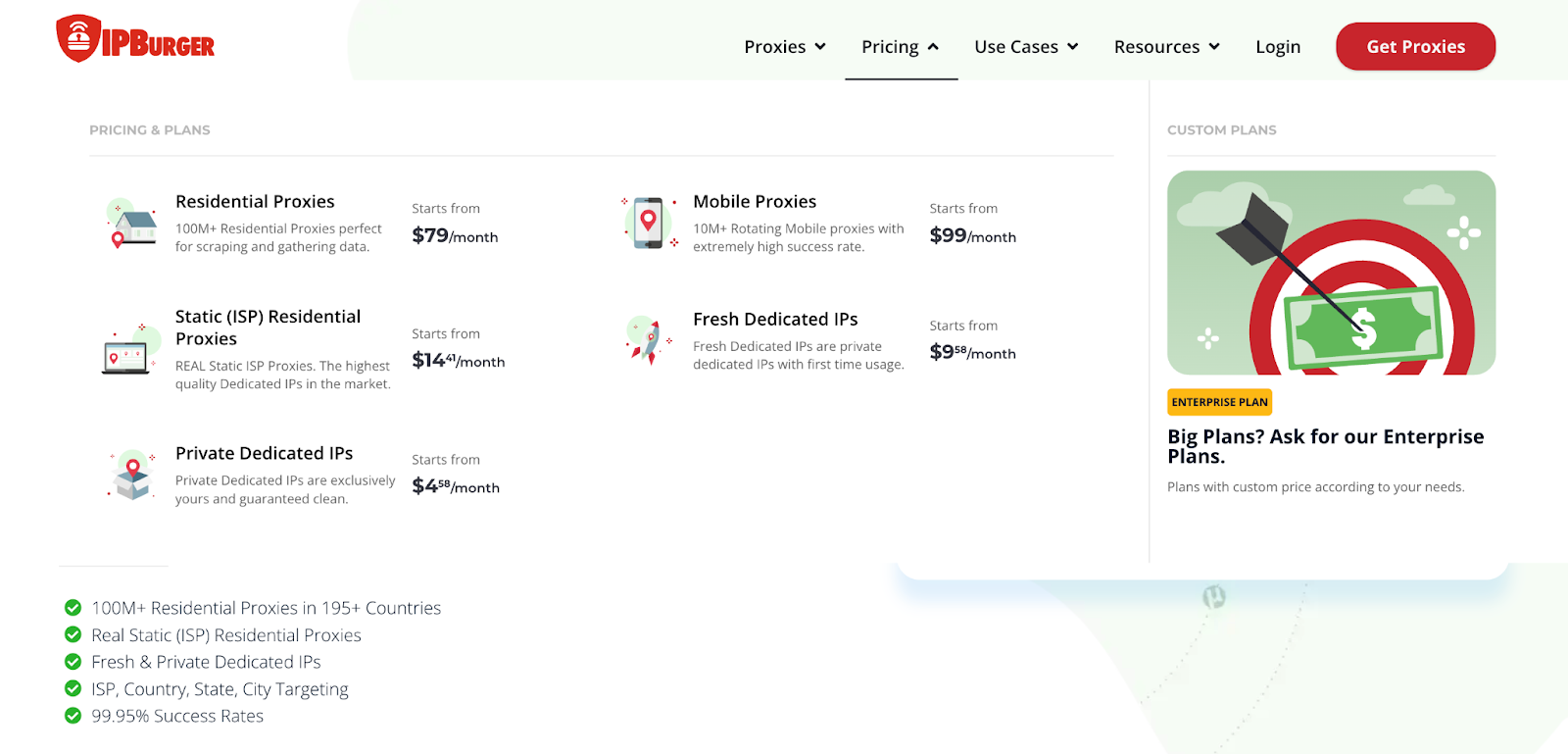Click the Mobile Proxies phone icon
1568x754 pixels.
pyautogui.click(x=650, y=223)
